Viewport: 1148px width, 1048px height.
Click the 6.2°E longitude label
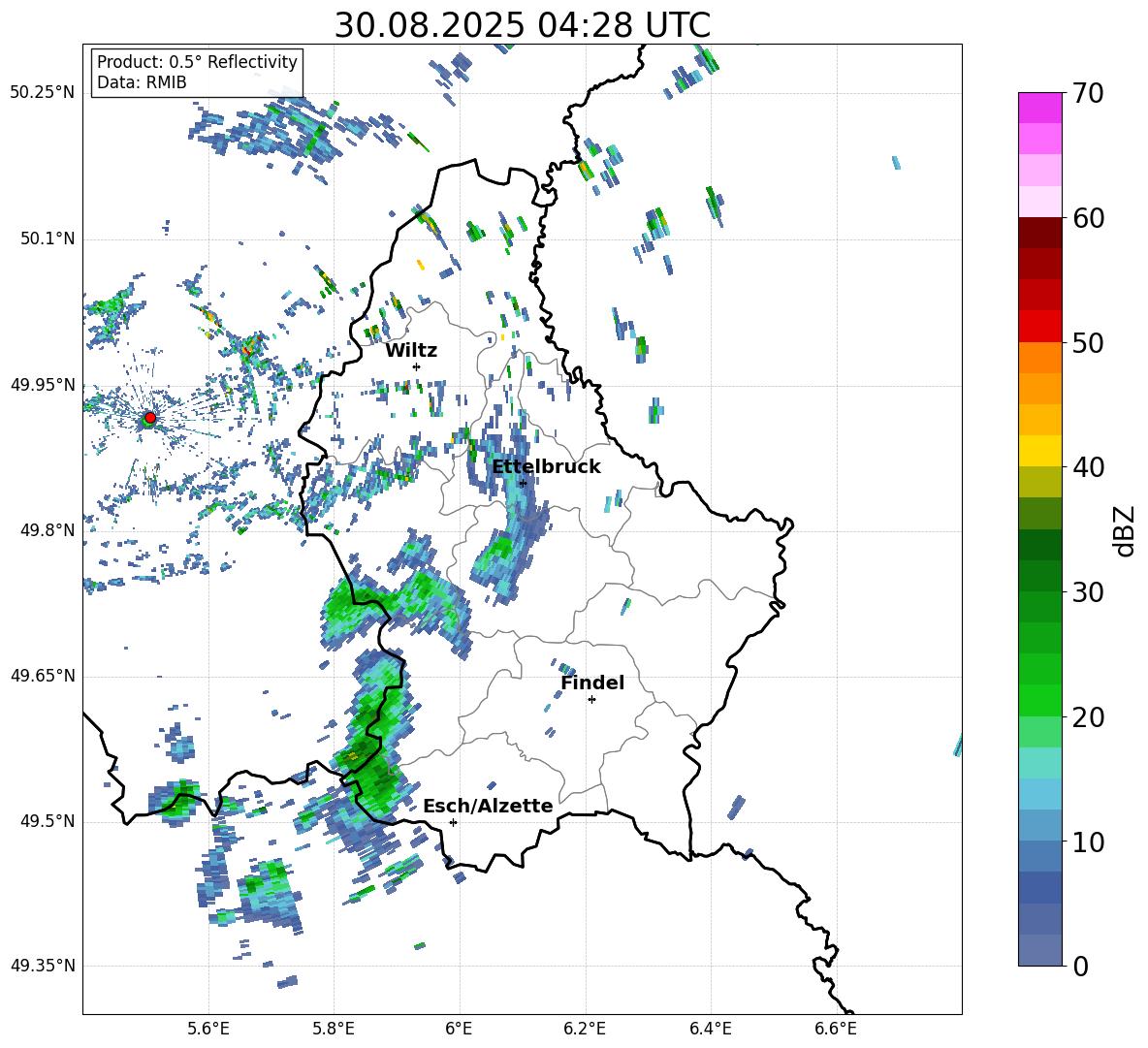point(585,1029)
